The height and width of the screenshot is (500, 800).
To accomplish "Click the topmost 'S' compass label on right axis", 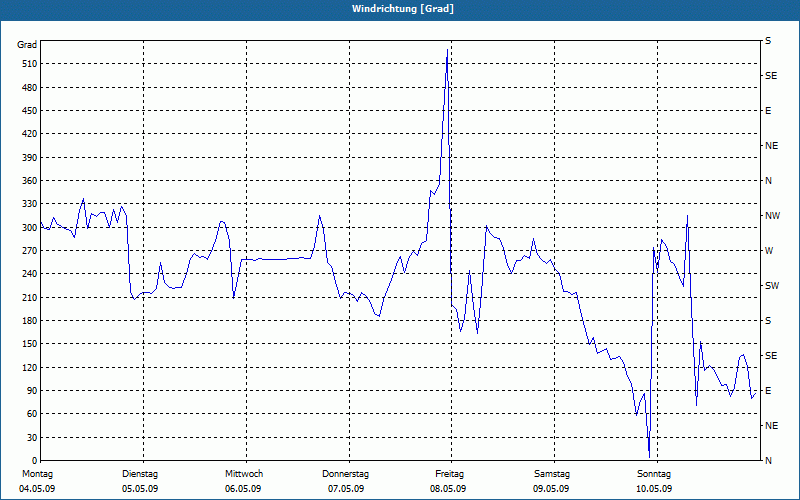I will click(768, 41).
